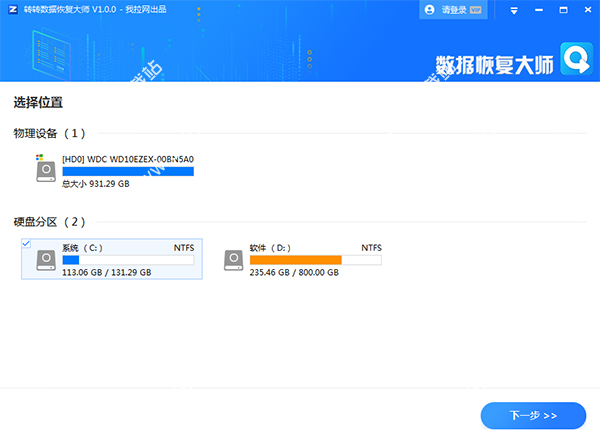600x443 pixels.
Task: Minimize the window
Action: coord(539,10)
